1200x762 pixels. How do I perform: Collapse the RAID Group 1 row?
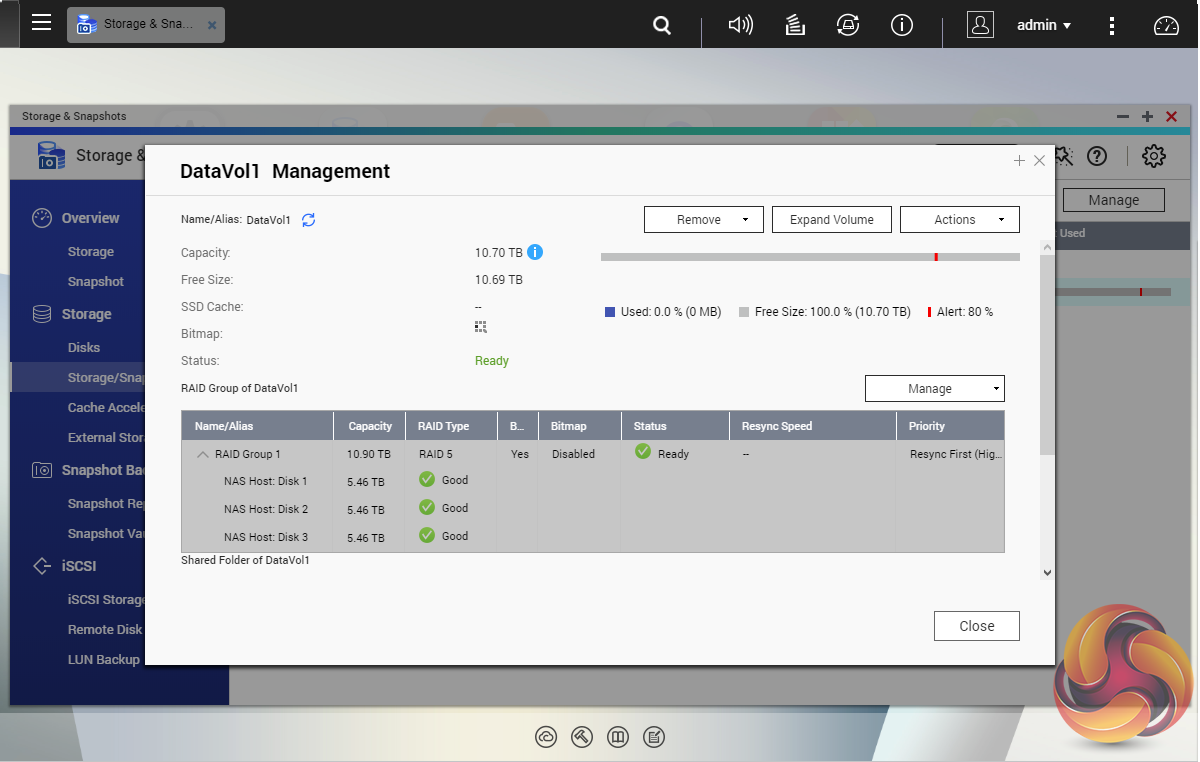pyautogui.click(x=203, y=454)
